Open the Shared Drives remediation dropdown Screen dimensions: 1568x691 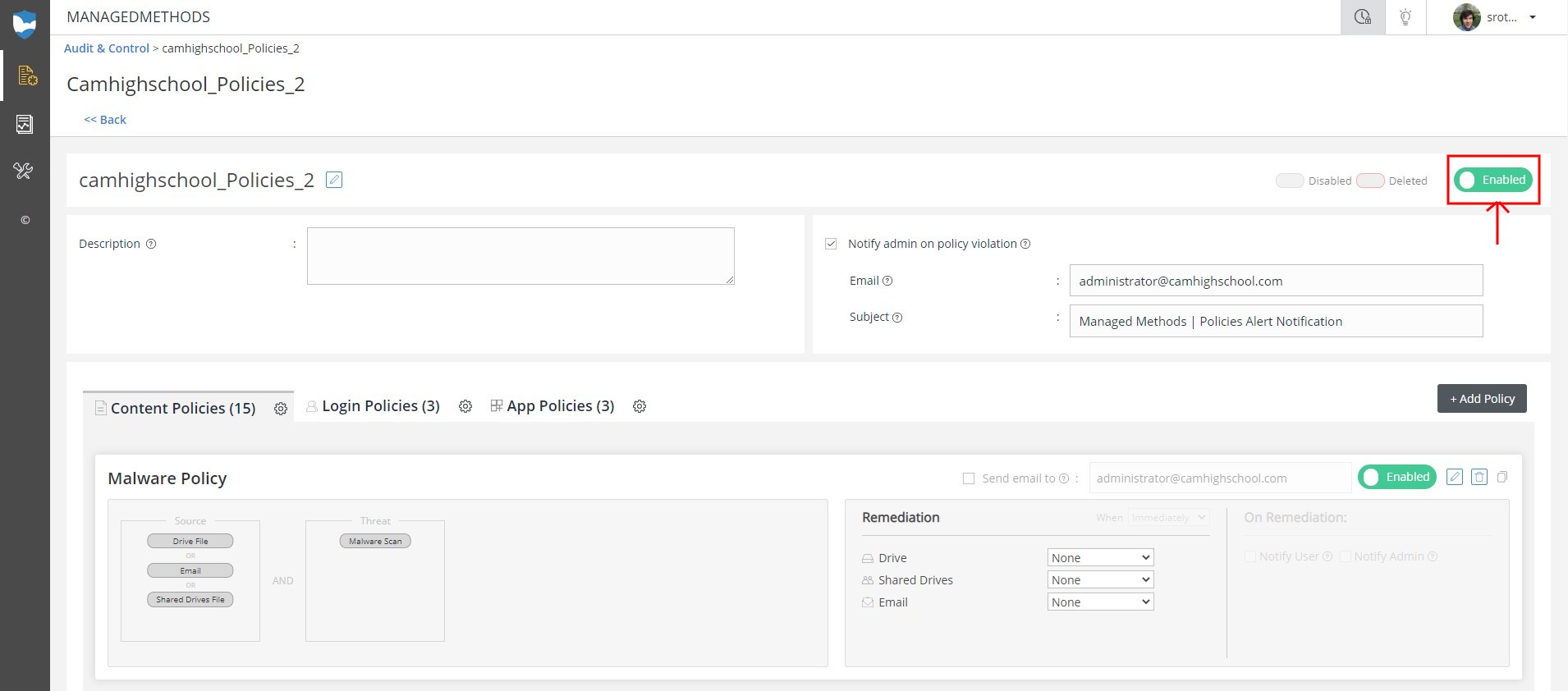(x=1100, y=580)
